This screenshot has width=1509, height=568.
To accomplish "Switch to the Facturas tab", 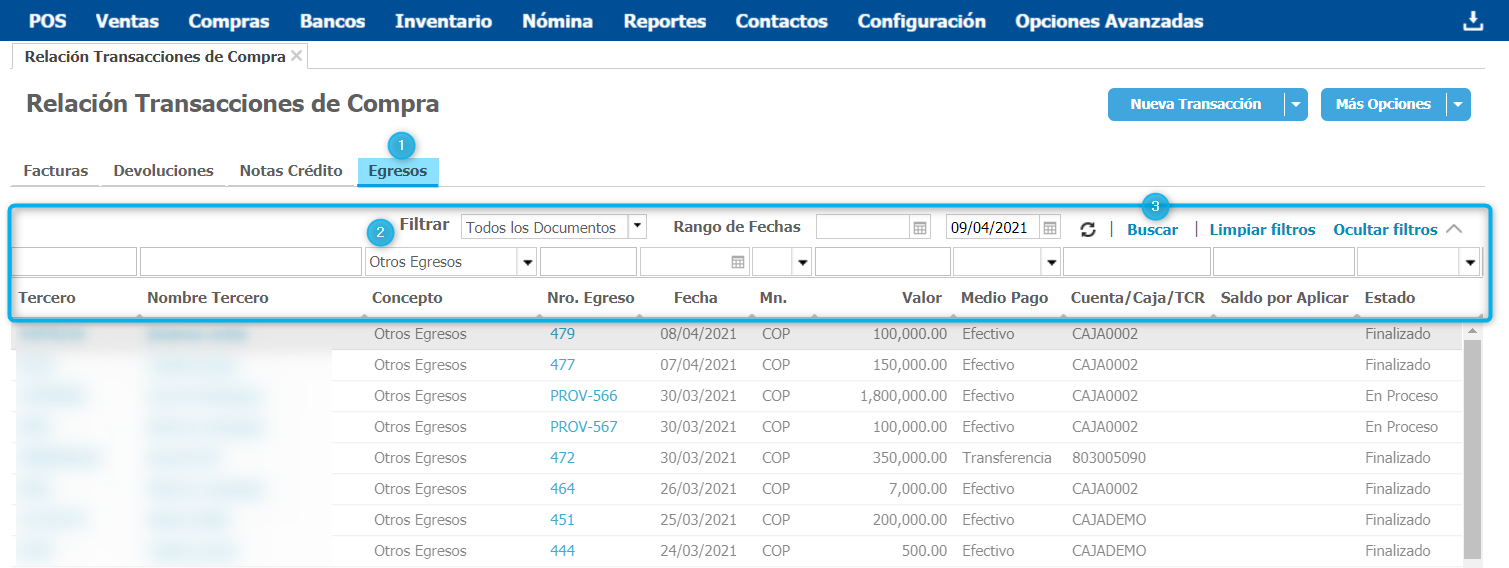I will click(x=56, y=171).
